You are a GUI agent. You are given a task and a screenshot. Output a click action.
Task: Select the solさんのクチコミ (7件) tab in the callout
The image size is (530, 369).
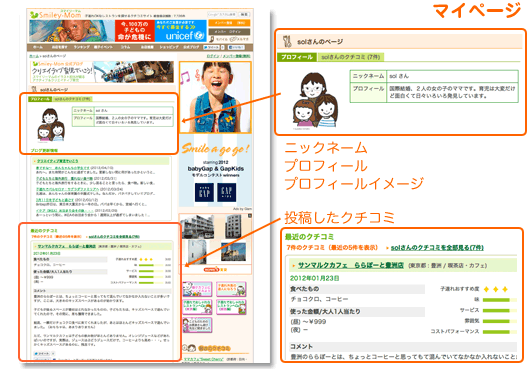(351, 57)
